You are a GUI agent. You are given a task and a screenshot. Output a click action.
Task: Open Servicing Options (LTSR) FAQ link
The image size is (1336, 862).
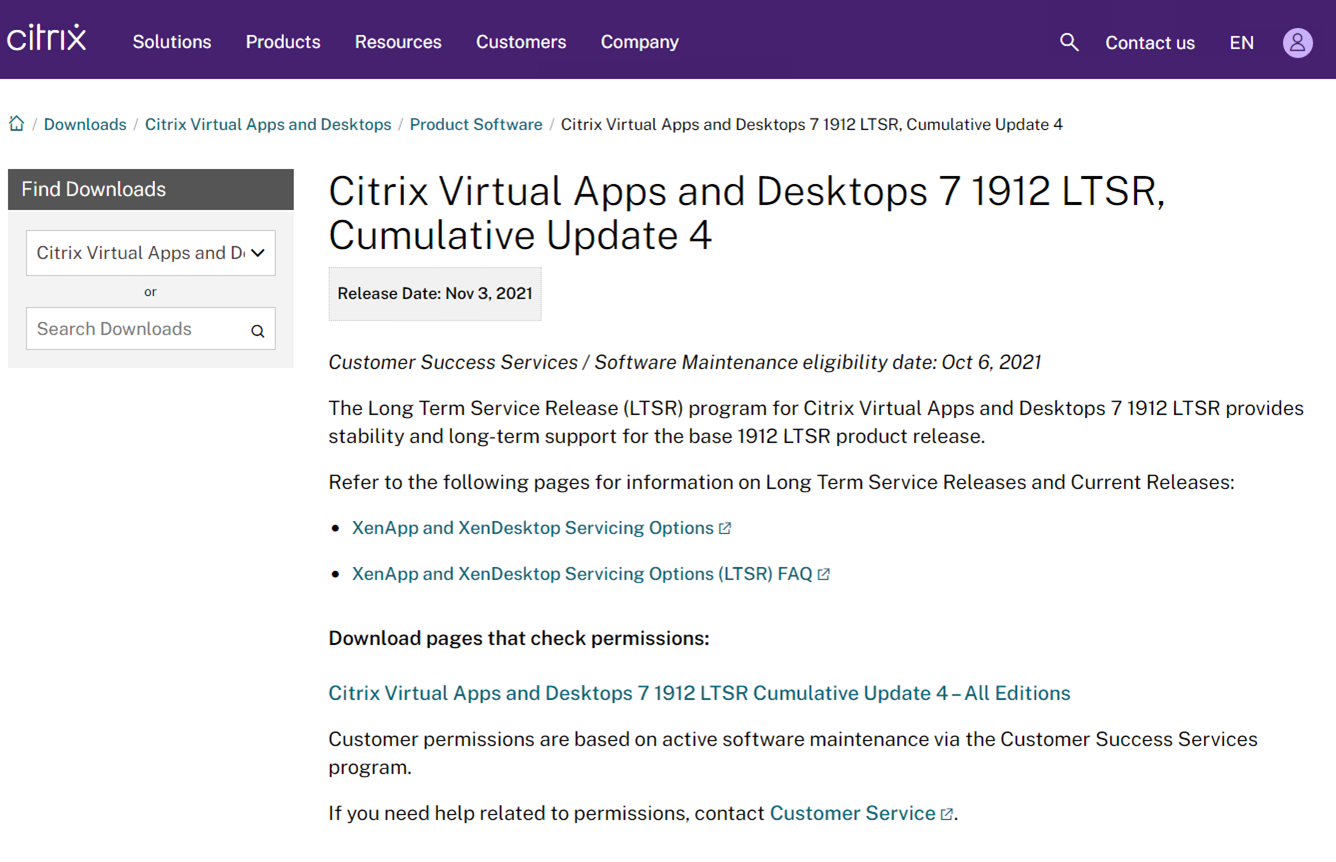(591, 574)
